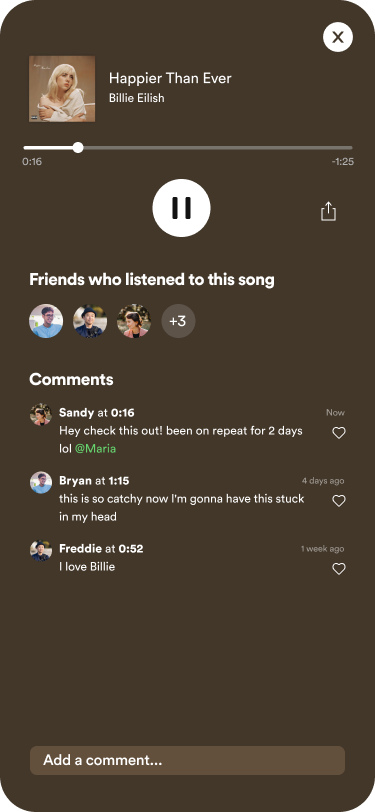The width and height of the screenshot is (375, 812).
Task: Tap Sandy's comment profile picture
Action: tap(41, 414)
